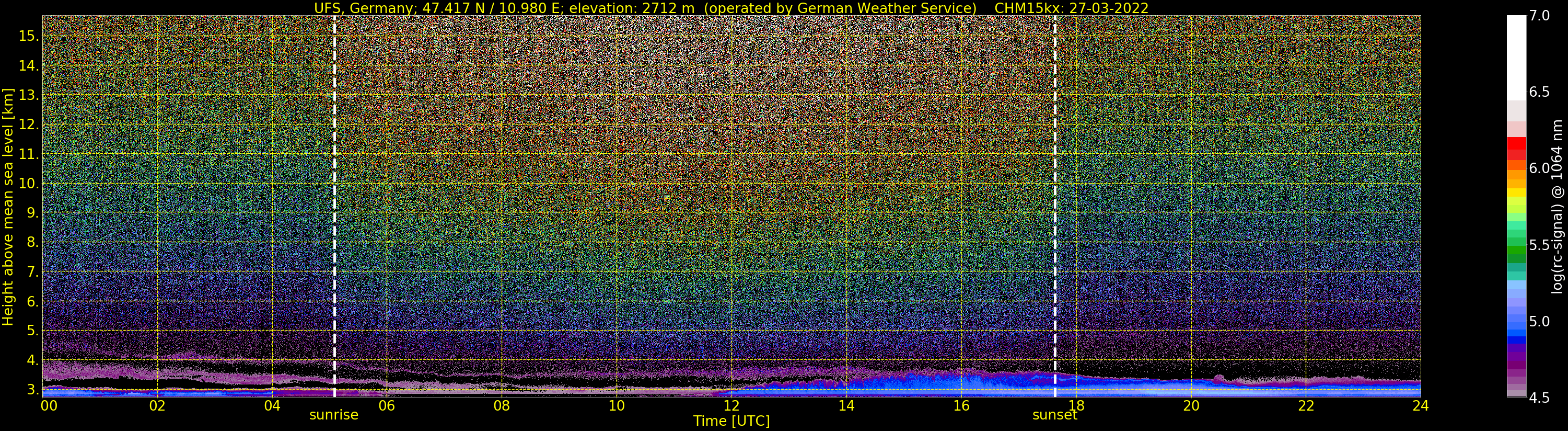This screenshot has width=1568, height=431.
Task: Click the 'sunset' label under the time axis
Action: [1054, 415]
